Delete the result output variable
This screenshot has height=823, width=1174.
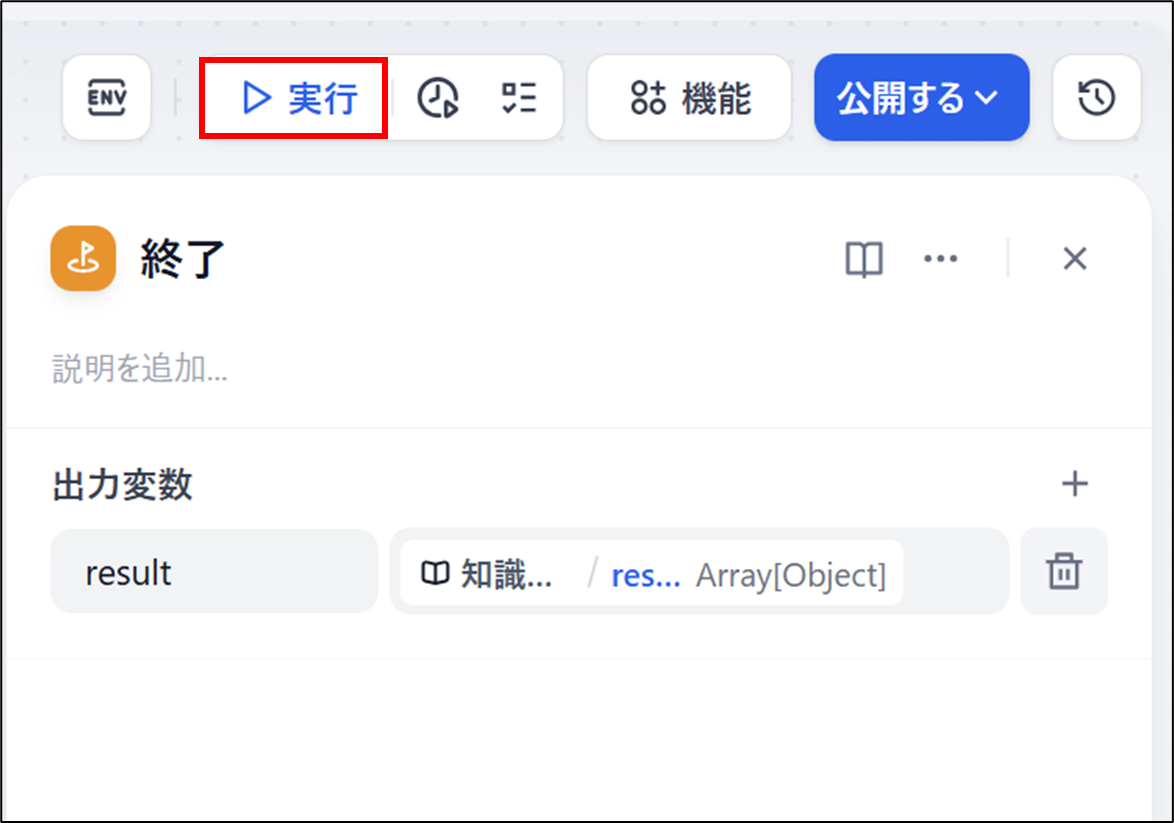pos(1064,571)
